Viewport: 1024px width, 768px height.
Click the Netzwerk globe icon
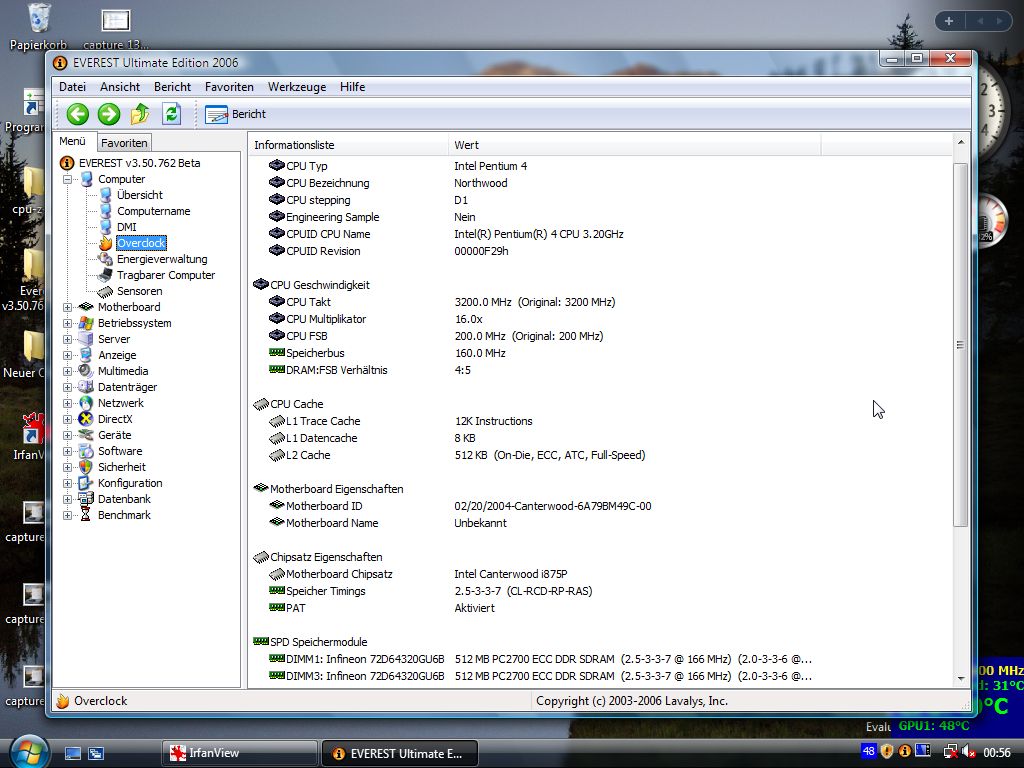tap(86, 403)
